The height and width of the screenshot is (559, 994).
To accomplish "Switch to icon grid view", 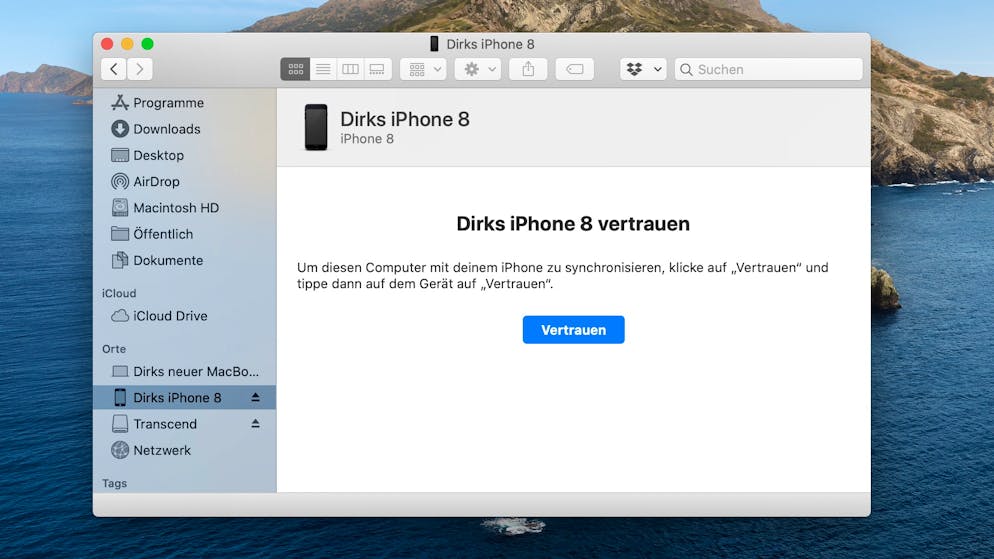I will (x=295, y=69).
